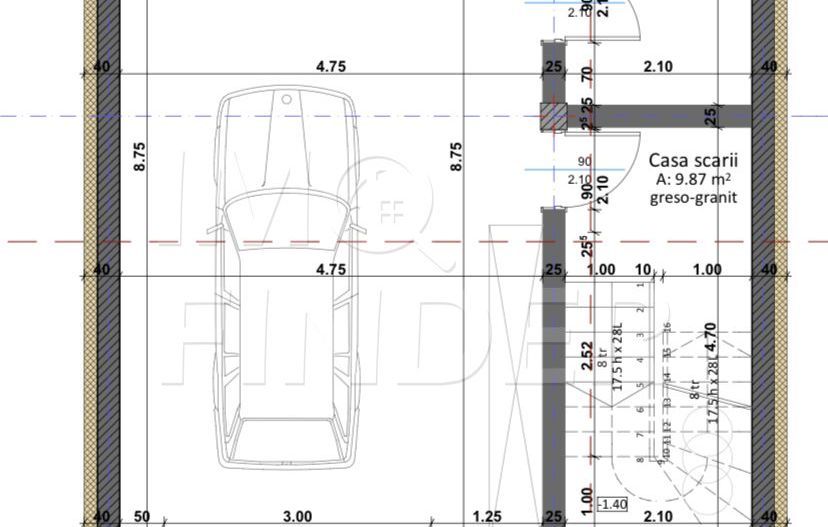The width and height of the screenshot is (828, 527).
Task: Click the leftmost 8.75 vertical dimension
Action: click(140, 155)
